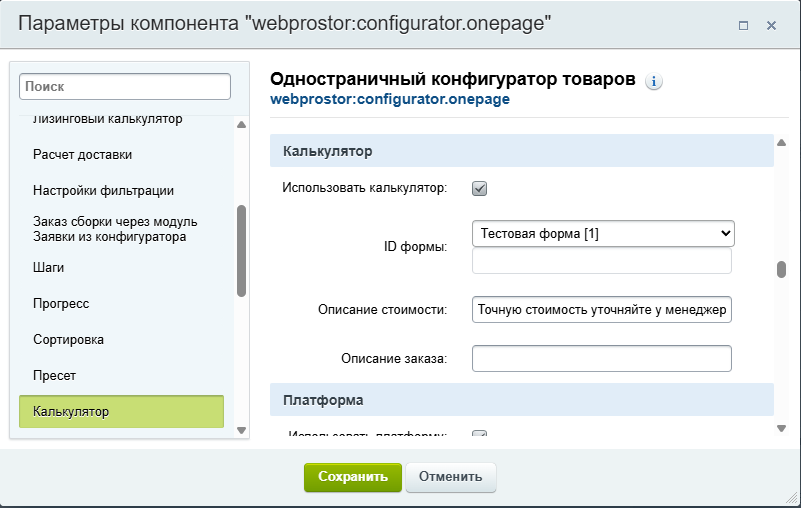Click the info icon next to component title
This screenshot has height=508, width=801.
(653, 81)
